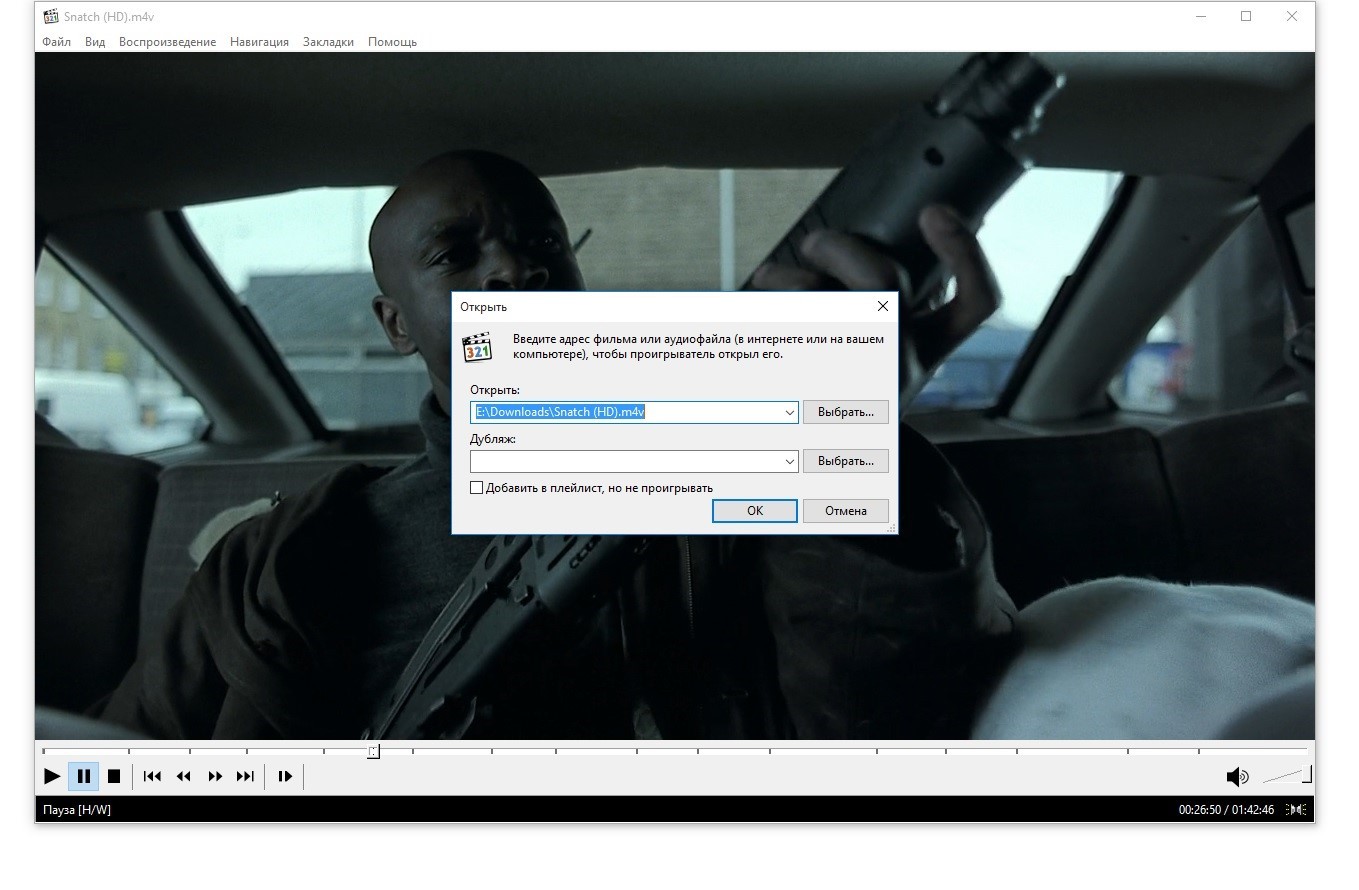
Task: Click the frame step button
Action: [285, 776]
